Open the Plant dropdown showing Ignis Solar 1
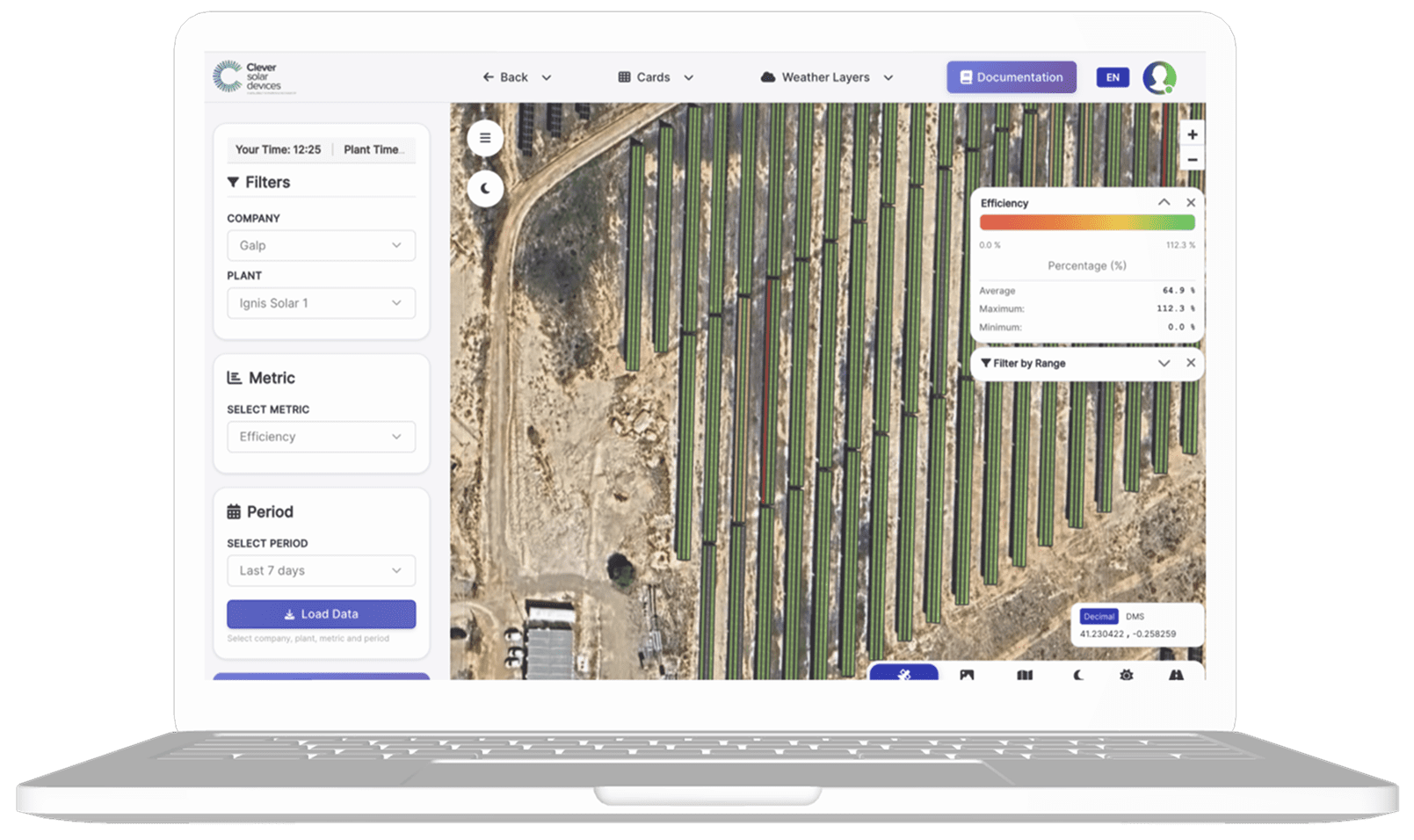Viewport: 1414px width, 840px height. coord(321,302)
